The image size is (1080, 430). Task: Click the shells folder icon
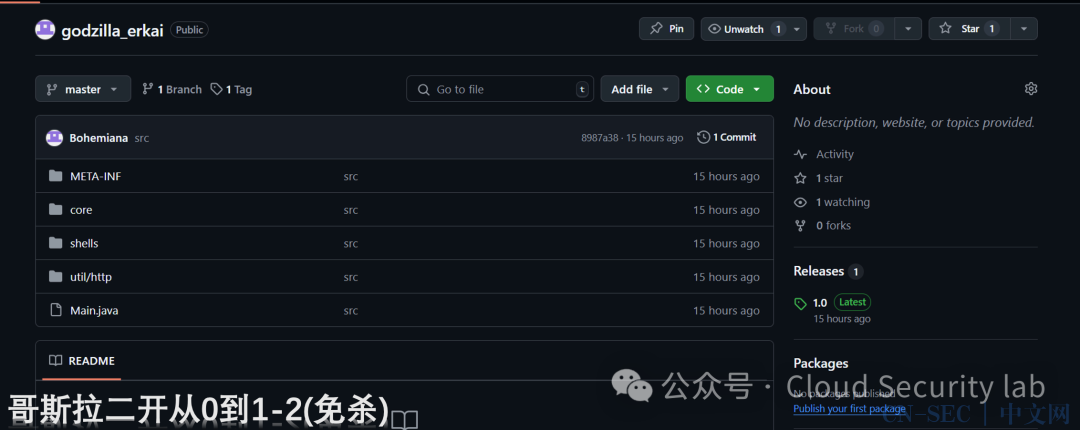tap(56, 243)
